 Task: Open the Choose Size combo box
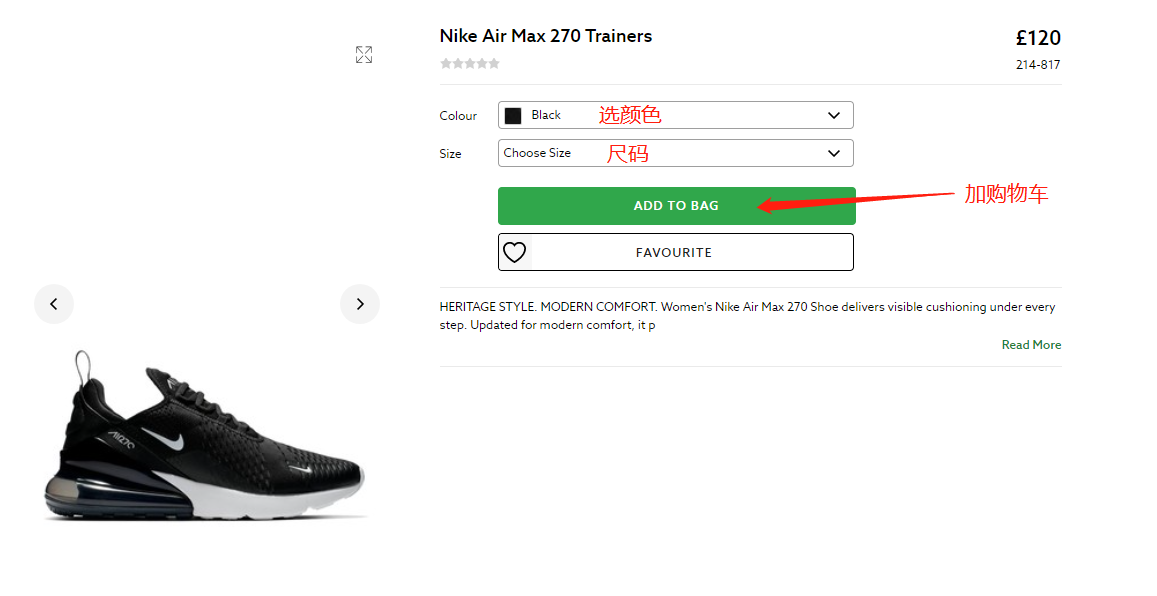(676, 153)
